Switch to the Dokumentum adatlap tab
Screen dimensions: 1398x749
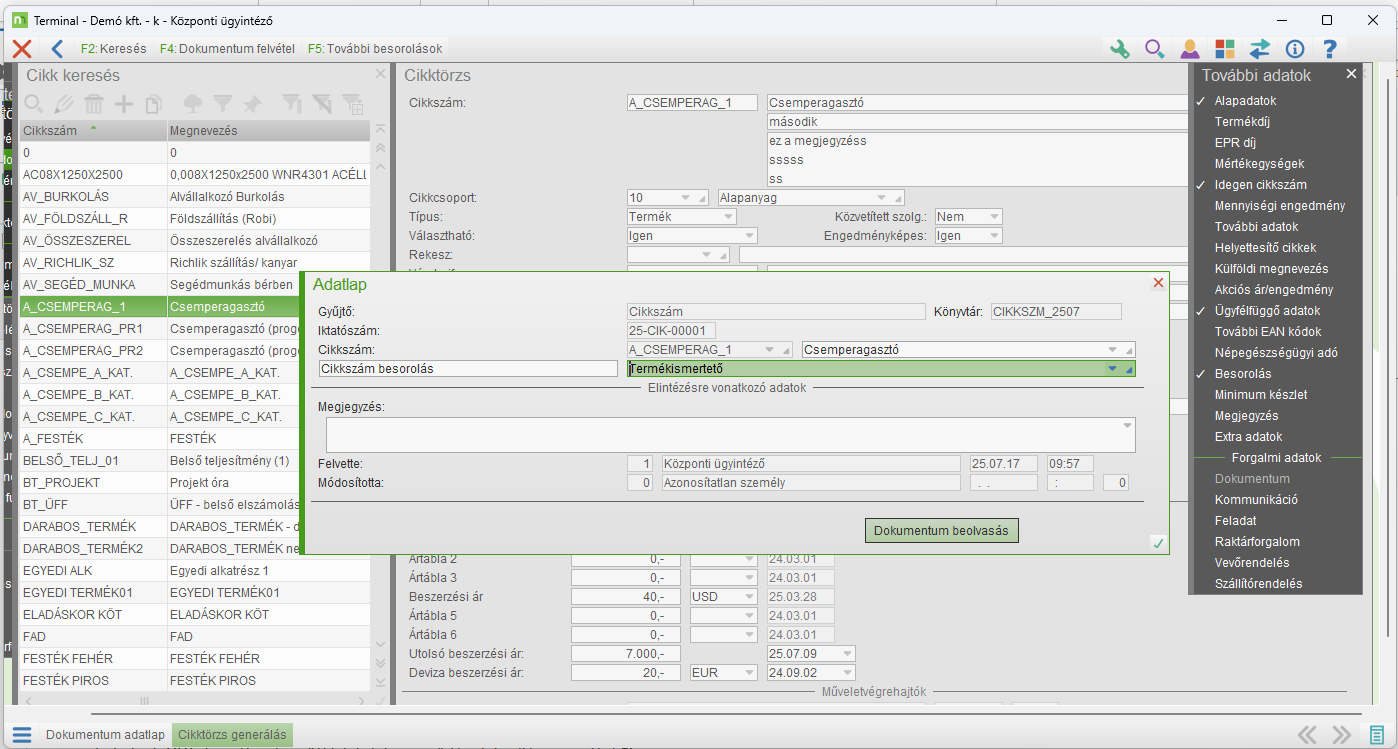[105, 735]
